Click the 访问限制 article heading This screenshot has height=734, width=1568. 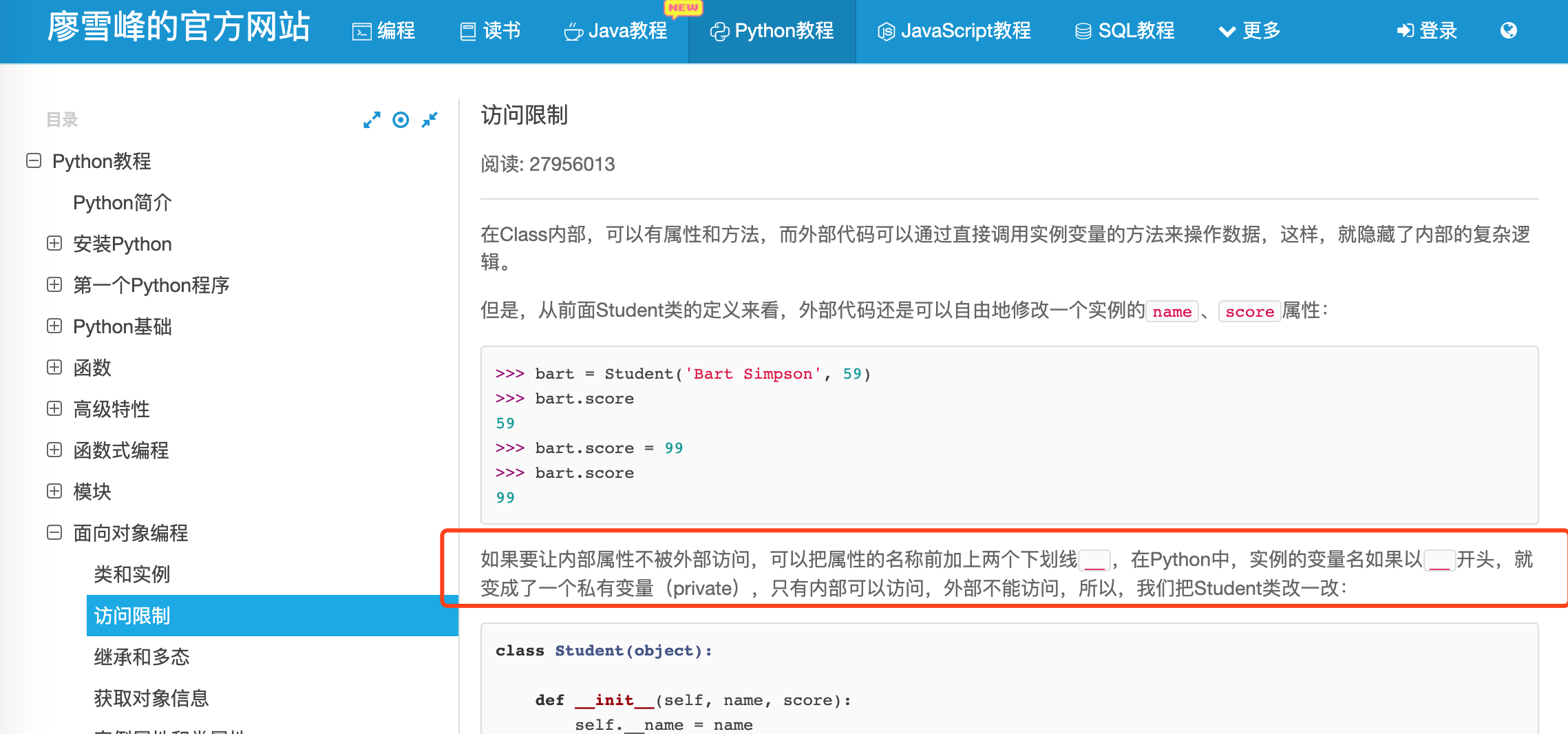[525, 115]
